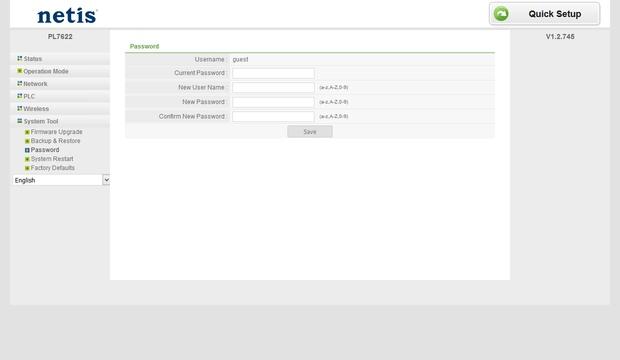Click the Status menu grid icon

pos(19,59)
